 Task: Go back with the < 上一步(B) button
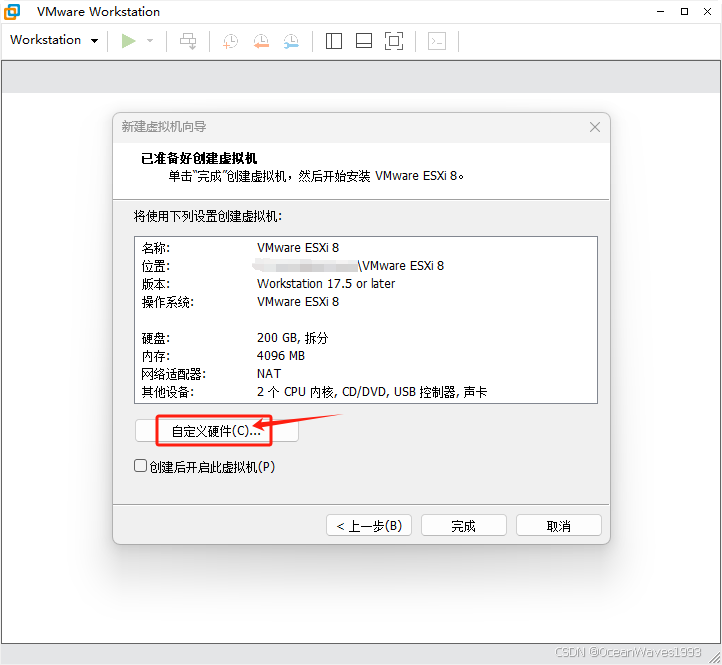[369, 525]
